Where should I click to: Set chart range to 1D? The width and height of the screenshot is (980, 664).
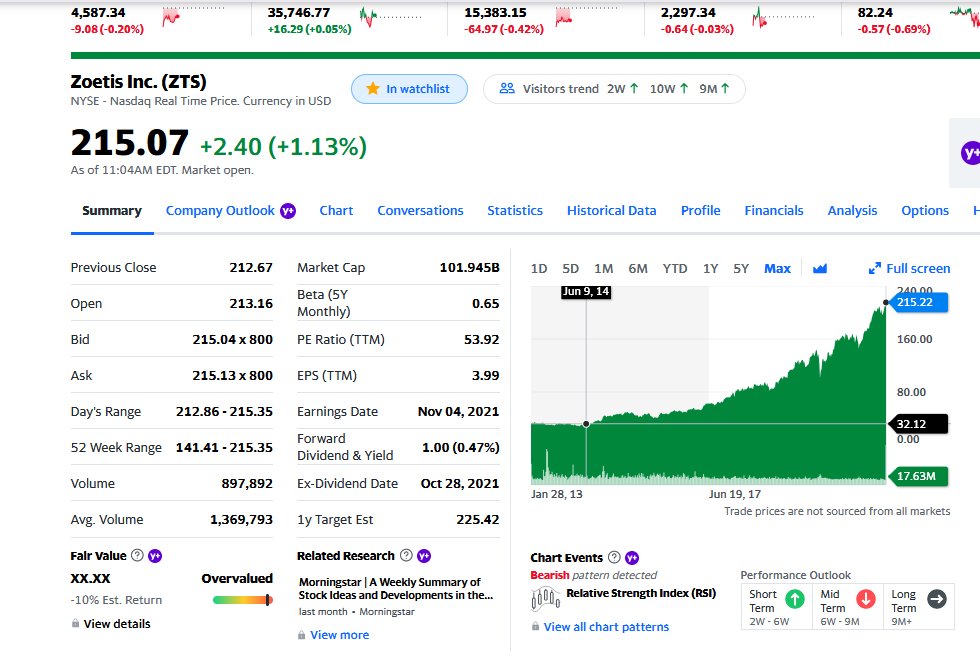[539, 269]
